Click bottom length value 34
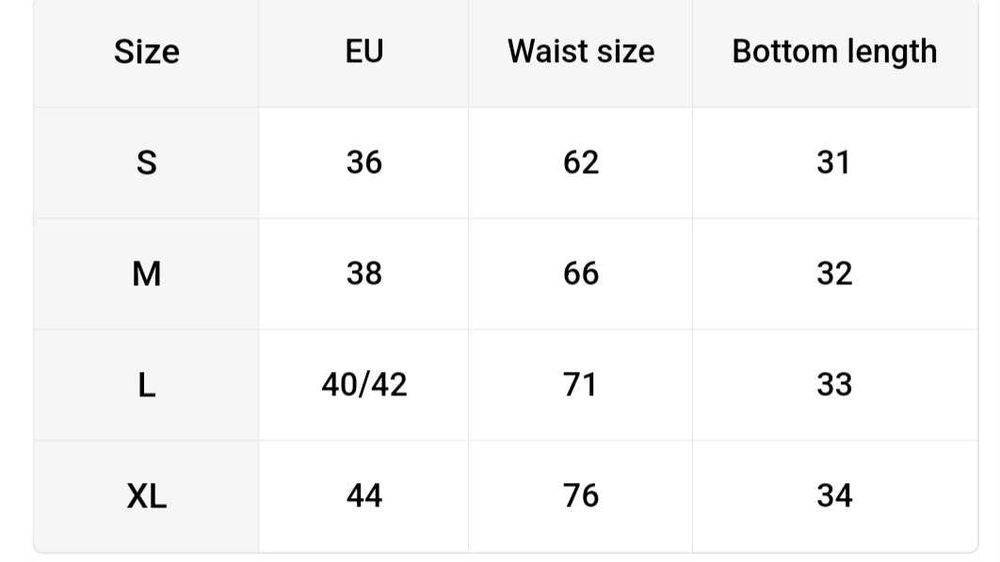Viewport: 1000px width, 562px height. tap(833, 496)
